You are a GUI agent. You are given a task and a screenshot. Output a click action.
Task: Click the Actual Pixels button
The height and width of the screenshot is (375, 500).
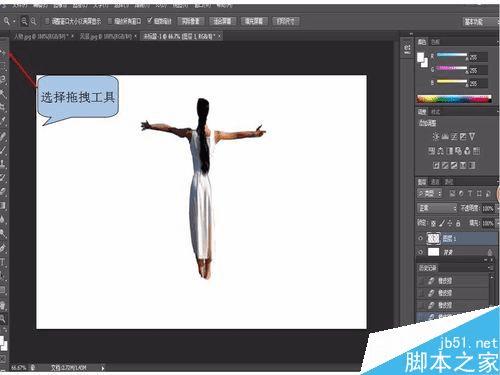pos(191,21)
